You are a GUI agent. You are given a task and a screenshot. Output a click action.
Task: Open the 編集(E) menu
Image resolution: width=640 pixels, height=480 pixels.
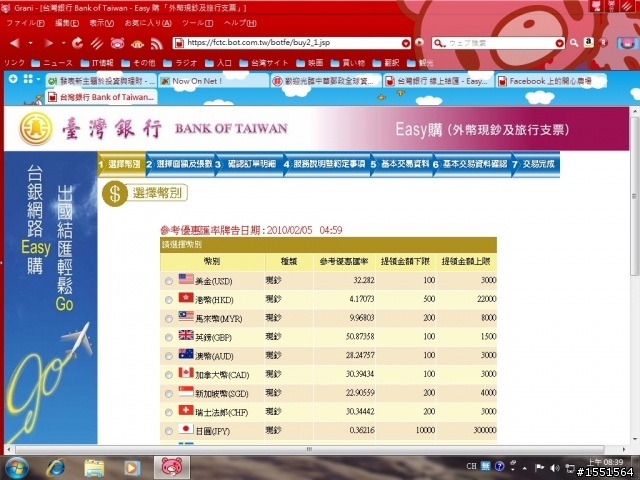pos(67,23)
